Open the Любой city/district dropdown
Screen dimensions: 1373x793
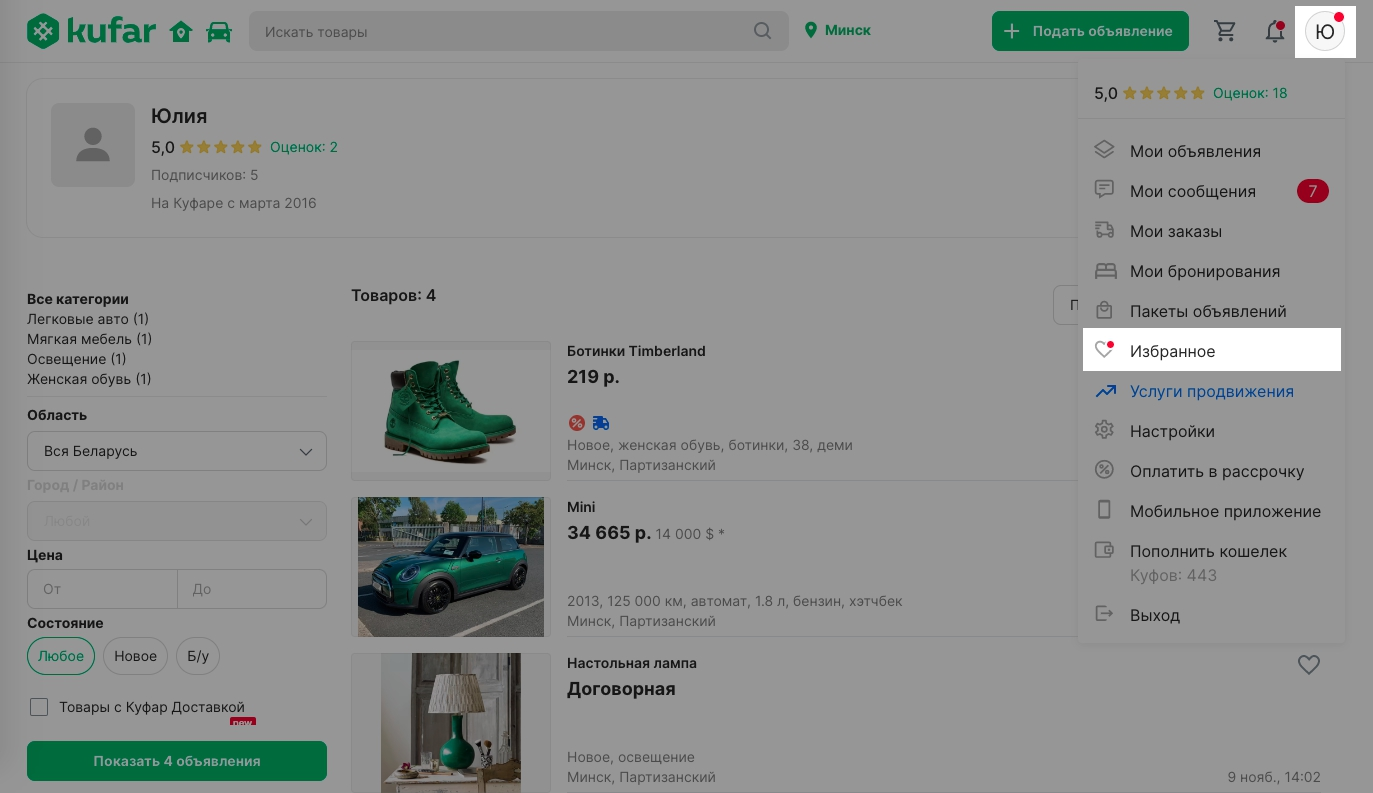(x=177, y=521)
